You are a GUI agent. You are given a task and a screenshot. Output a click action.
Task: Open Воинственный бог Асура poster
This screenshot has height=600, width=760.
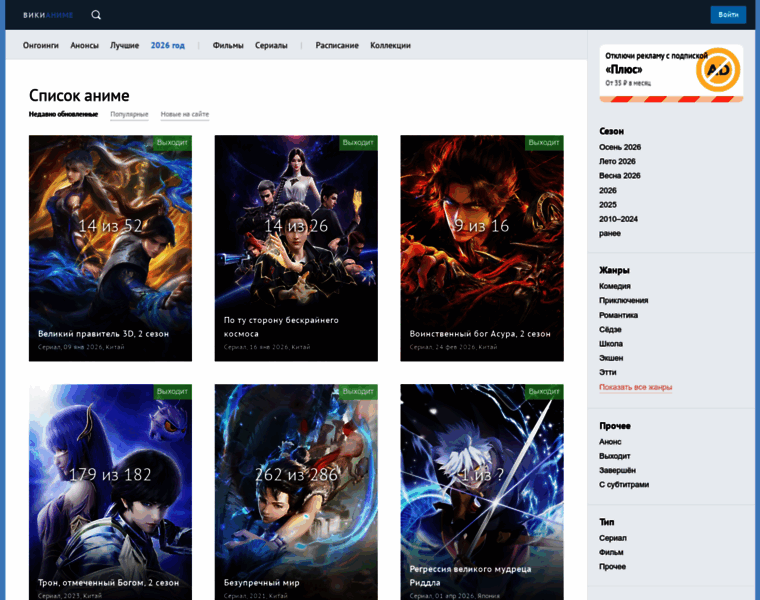click(482, 230)
